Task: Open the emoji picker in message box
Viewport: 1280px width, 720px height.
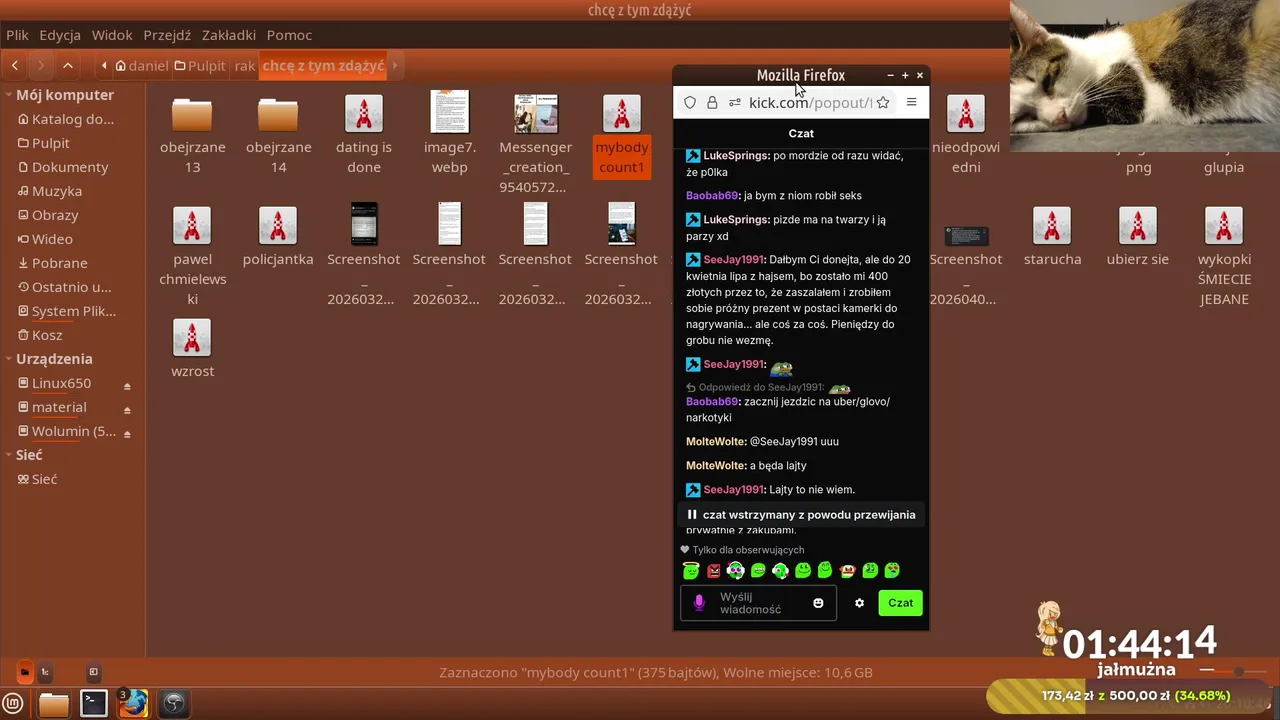Action: pos(818,603)
